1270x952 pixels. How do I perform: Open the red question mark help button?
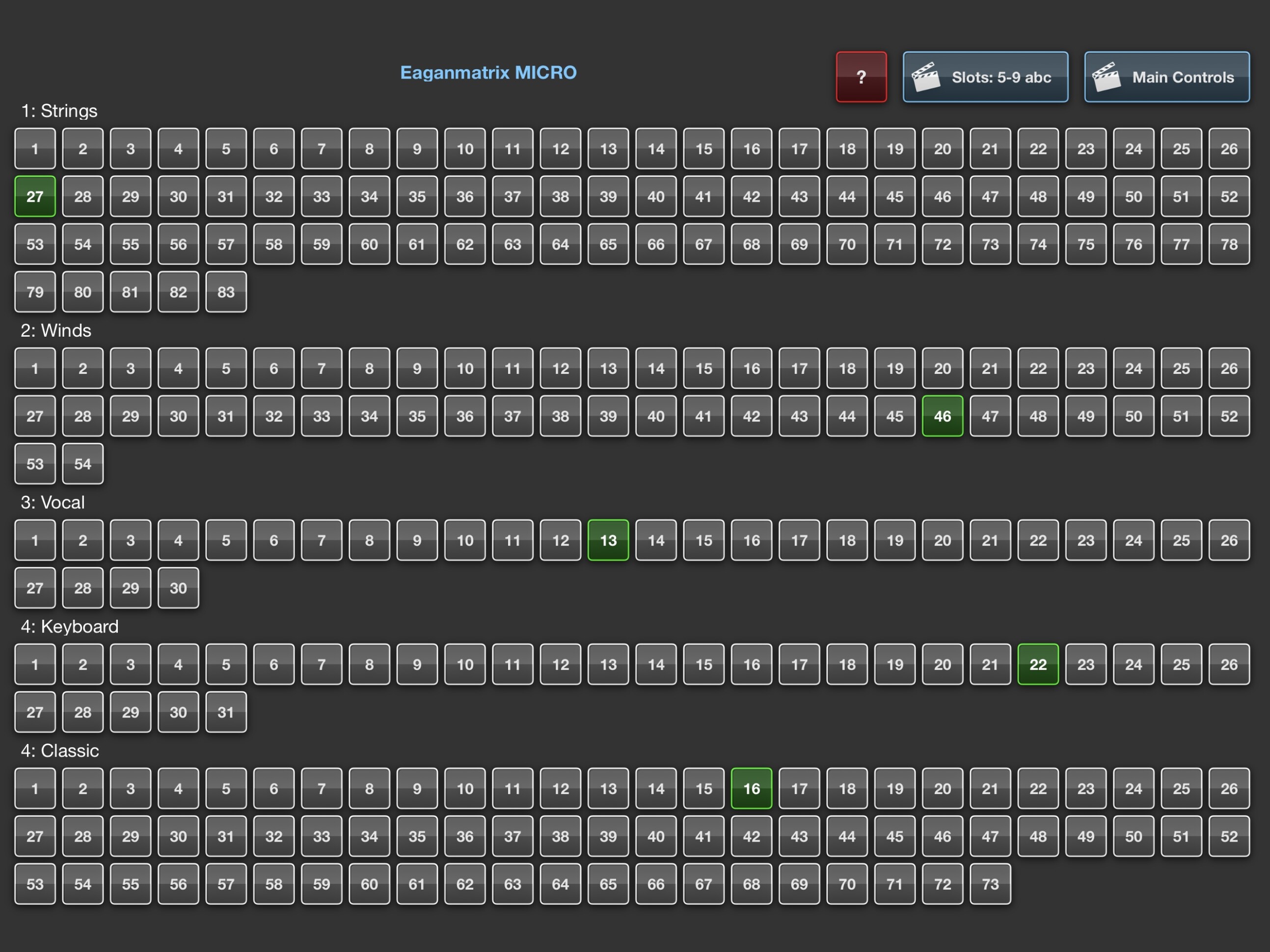pos(861,77)
